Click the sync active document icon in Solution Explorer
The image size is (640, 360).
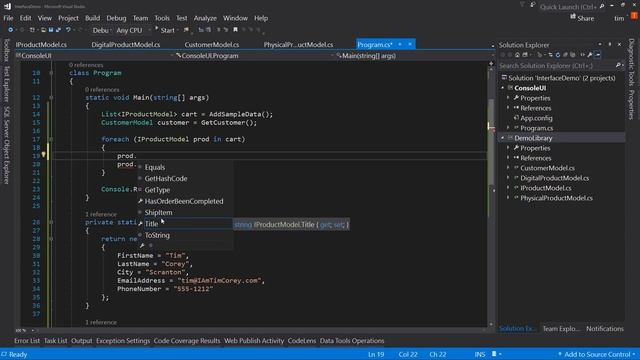pos(550,55)
